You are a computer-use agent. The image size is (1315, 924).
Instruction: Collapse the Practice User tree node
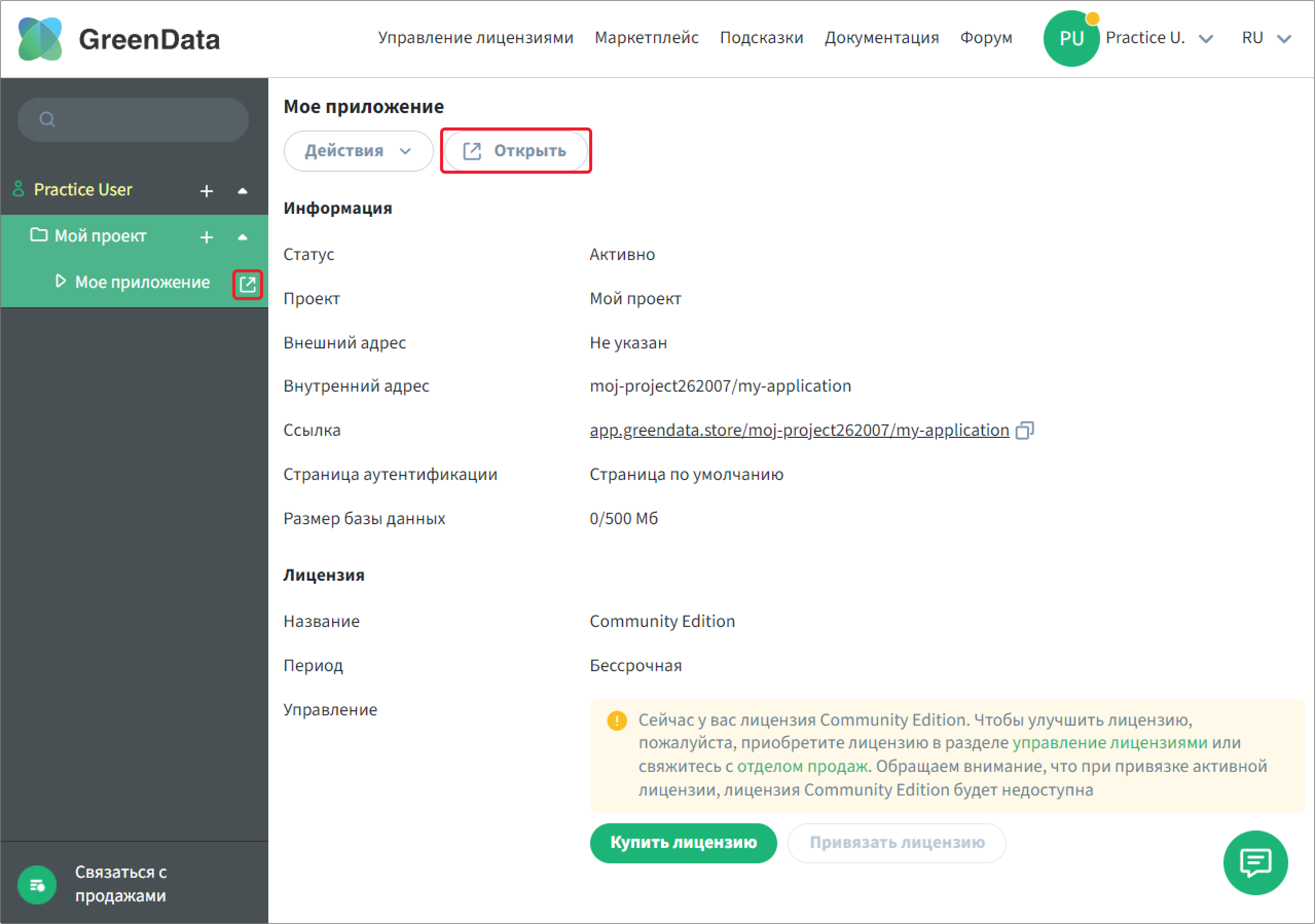tap(242, 191)
